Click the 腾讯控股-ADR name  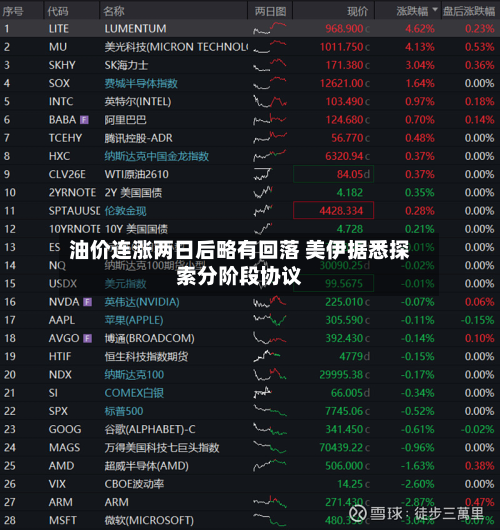click(139, 138)
